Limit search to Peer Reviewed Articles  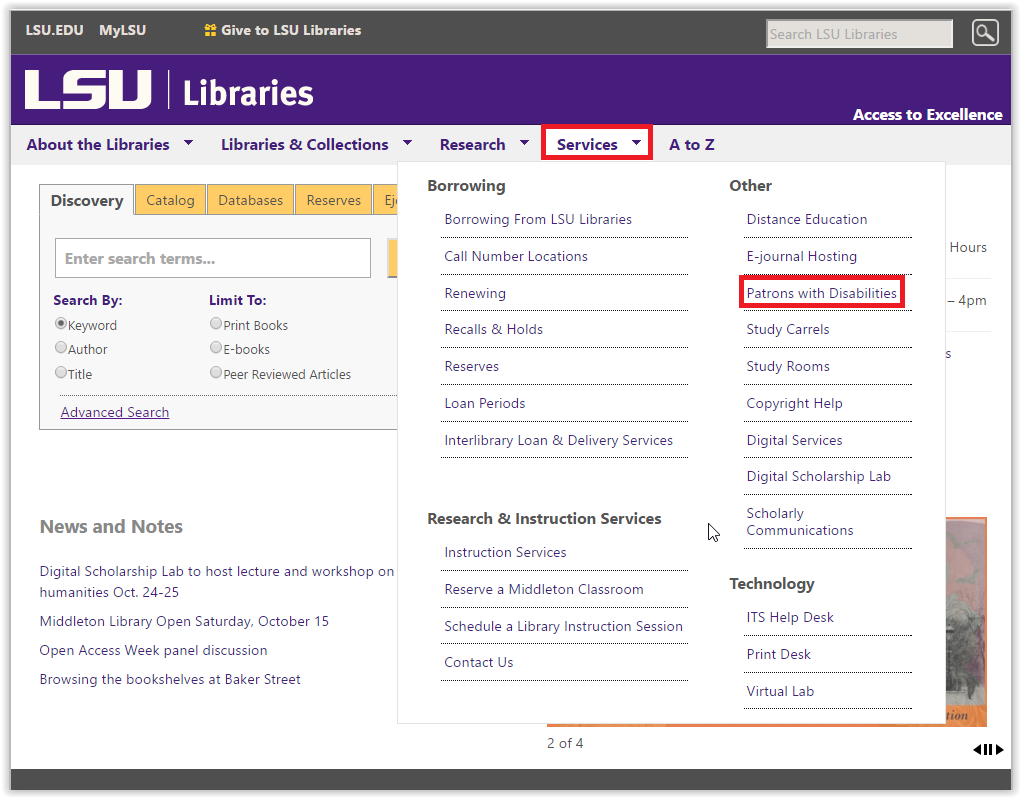216,372
